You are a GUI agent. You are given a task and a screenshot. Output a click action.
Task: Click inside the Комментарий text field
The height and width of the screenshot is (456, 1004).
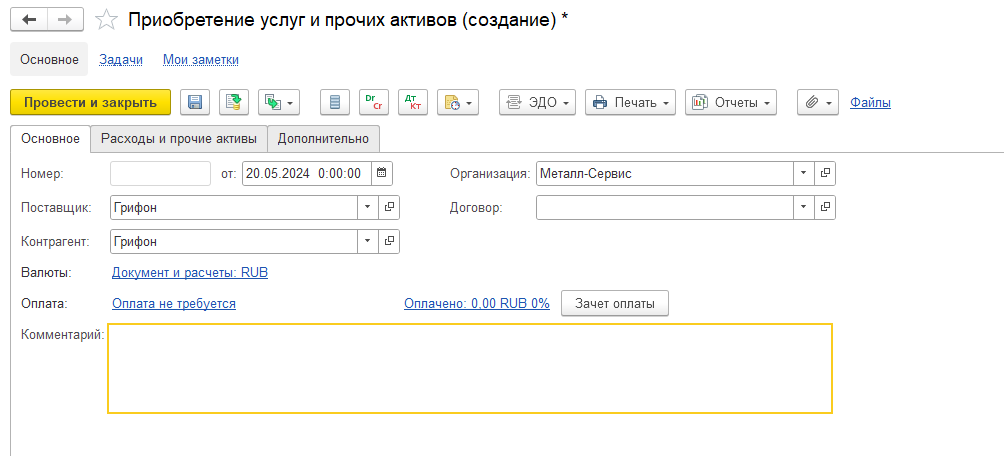pos(469,368)
